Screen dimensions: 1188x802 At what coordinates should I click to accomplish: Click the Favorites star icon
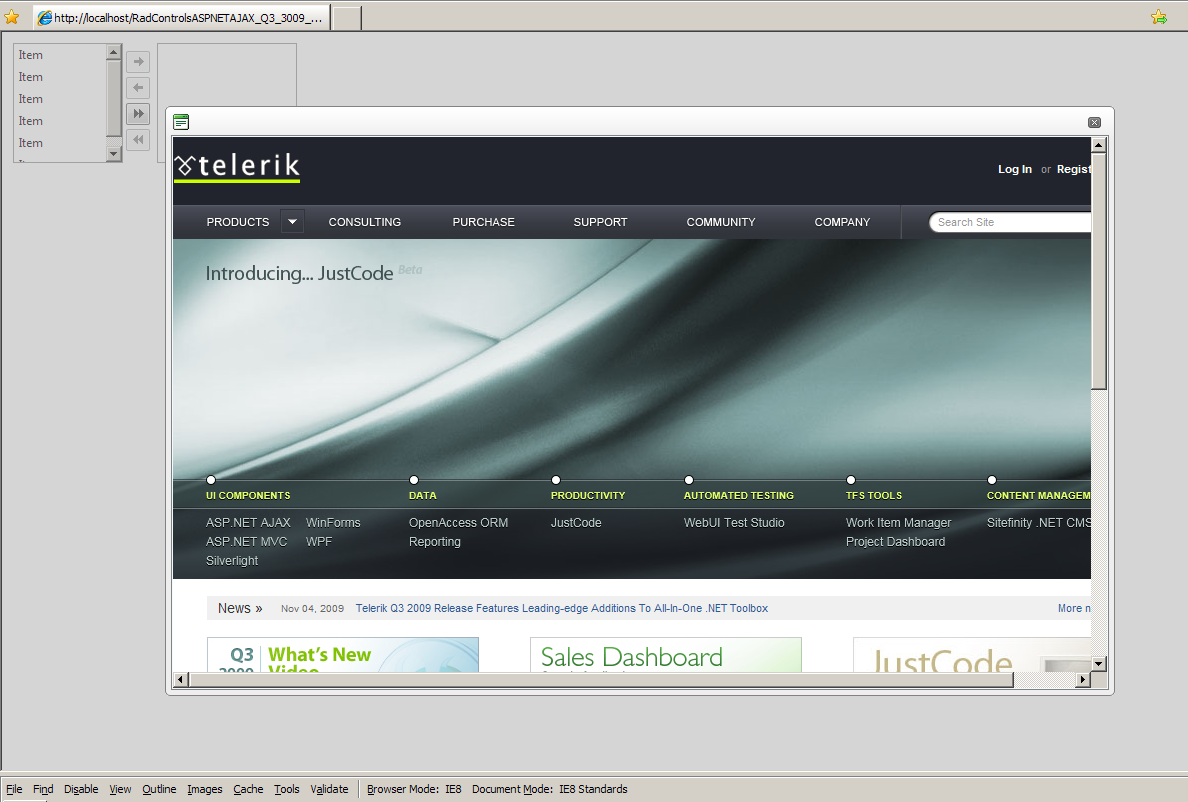[x=11, y=17]
